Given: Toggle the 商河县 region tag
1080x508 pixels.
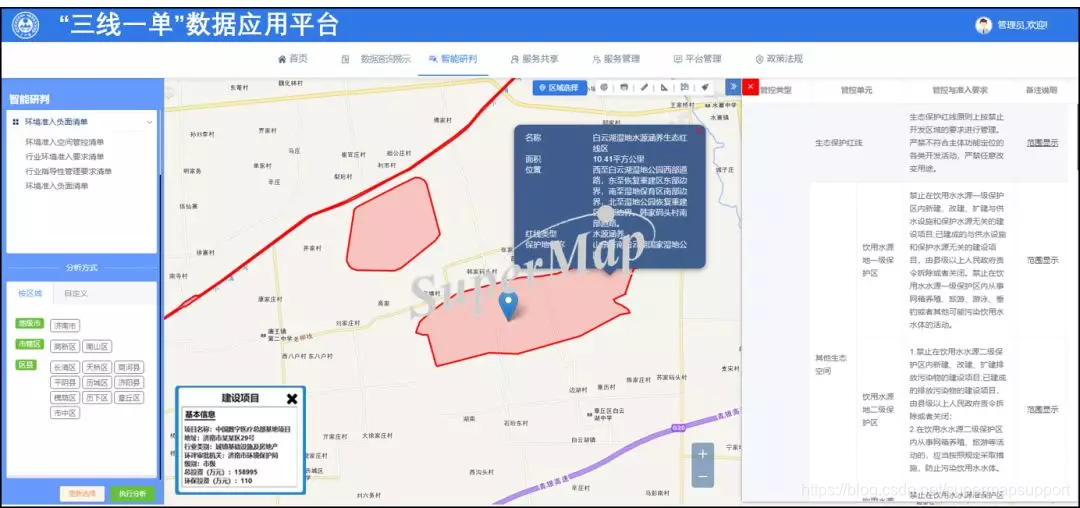Looking at the screenshot, I should [129, 368].
